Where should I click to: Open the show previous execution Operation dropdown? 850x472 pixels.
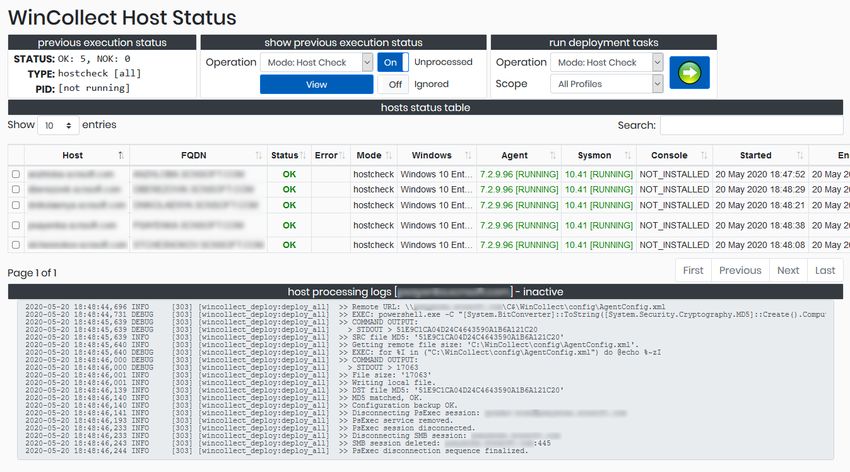point(316,62)
